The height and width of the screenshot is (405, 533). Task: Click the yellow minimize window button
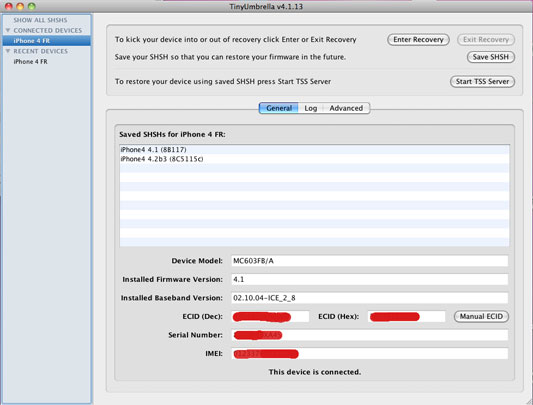[x=20, y=6]
